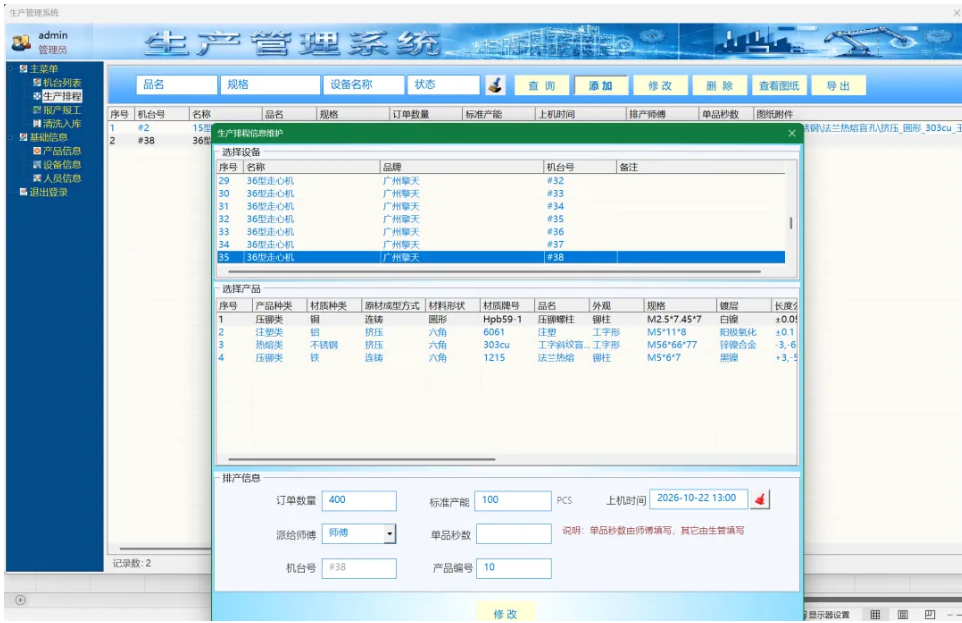
Task: Click the grid view icon in status bar
Action: (x=875, y=614)
